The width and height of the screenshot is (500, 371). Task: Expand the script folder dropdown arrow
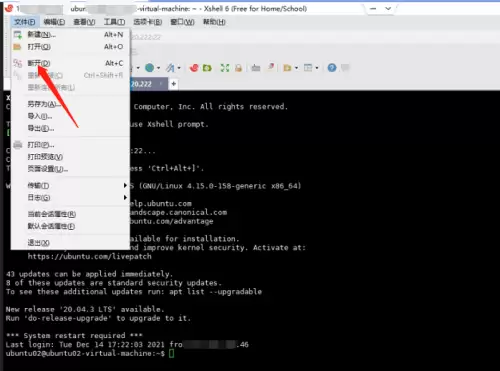pos(296,68)
